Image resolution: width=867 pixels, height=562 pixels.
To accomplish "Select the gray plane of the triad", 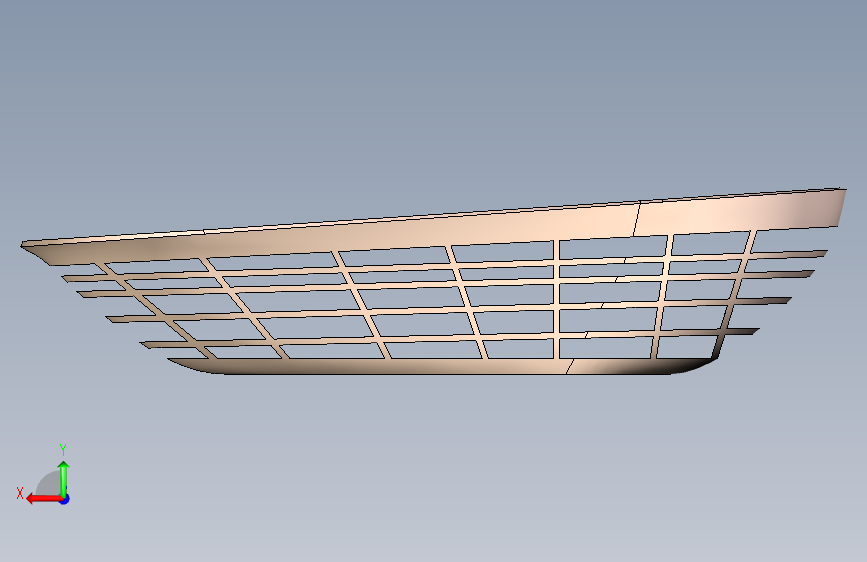I will (49, 484).
